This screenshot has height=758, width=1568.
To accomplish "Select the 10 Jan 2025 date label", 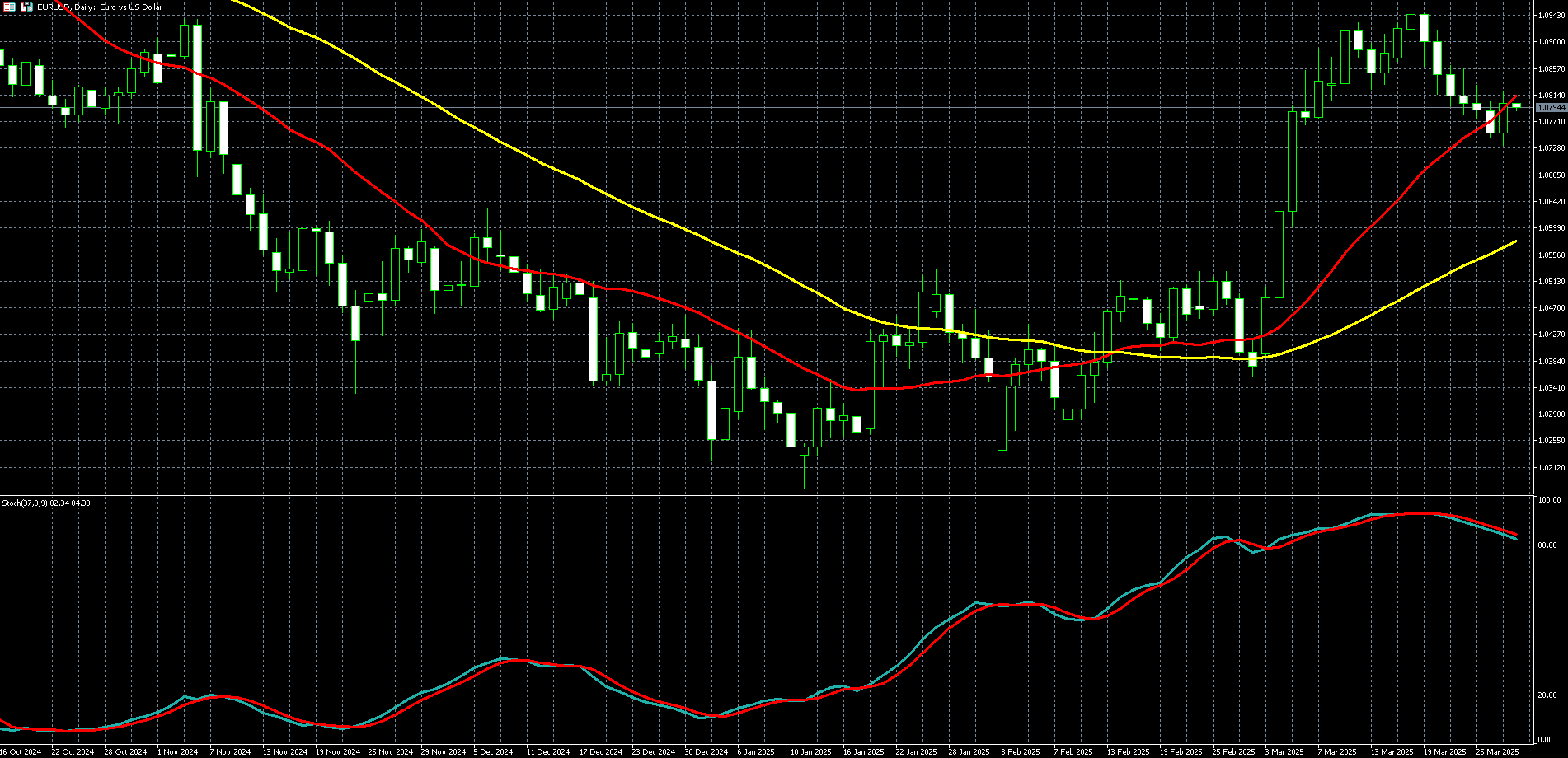I will [x=810, y=751].
